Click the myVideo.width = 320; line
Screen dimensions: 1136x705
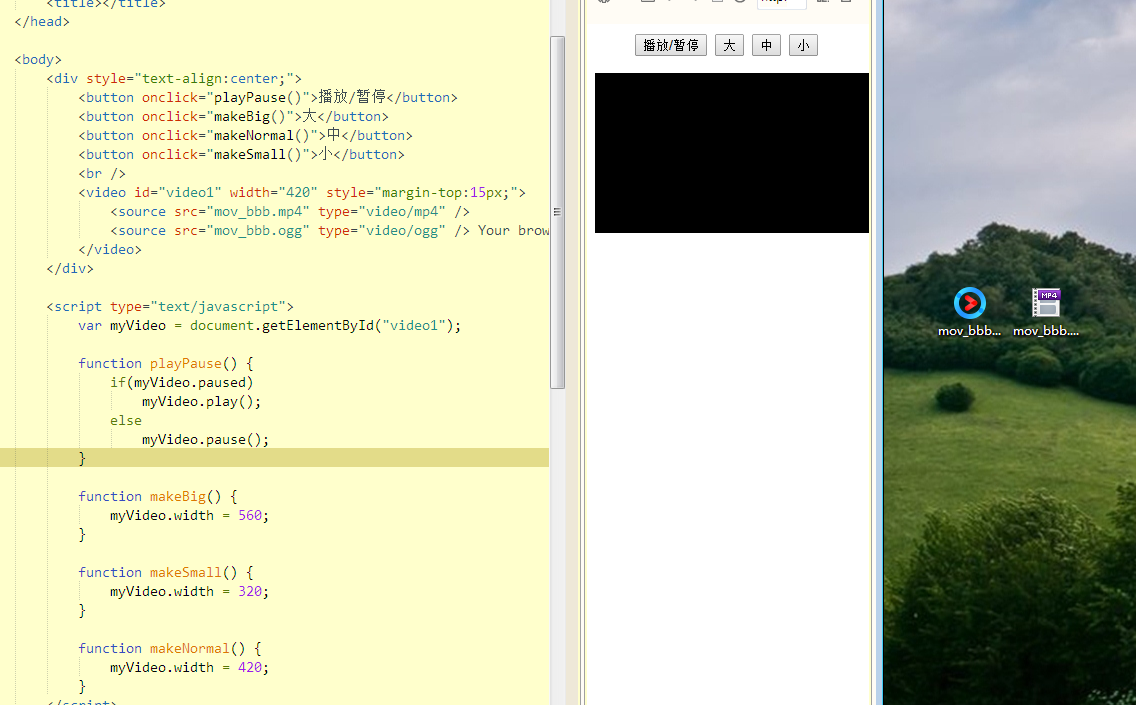(x=190, y=591)
